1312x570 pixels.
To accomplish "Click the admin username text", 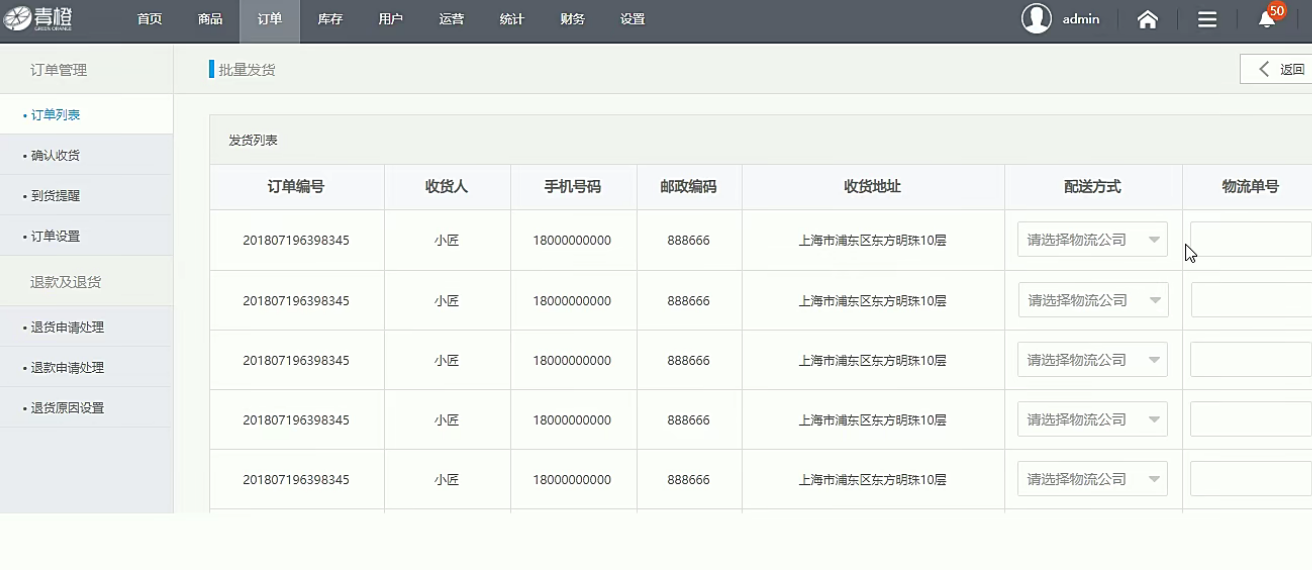I will click(x=1081, y=20).
